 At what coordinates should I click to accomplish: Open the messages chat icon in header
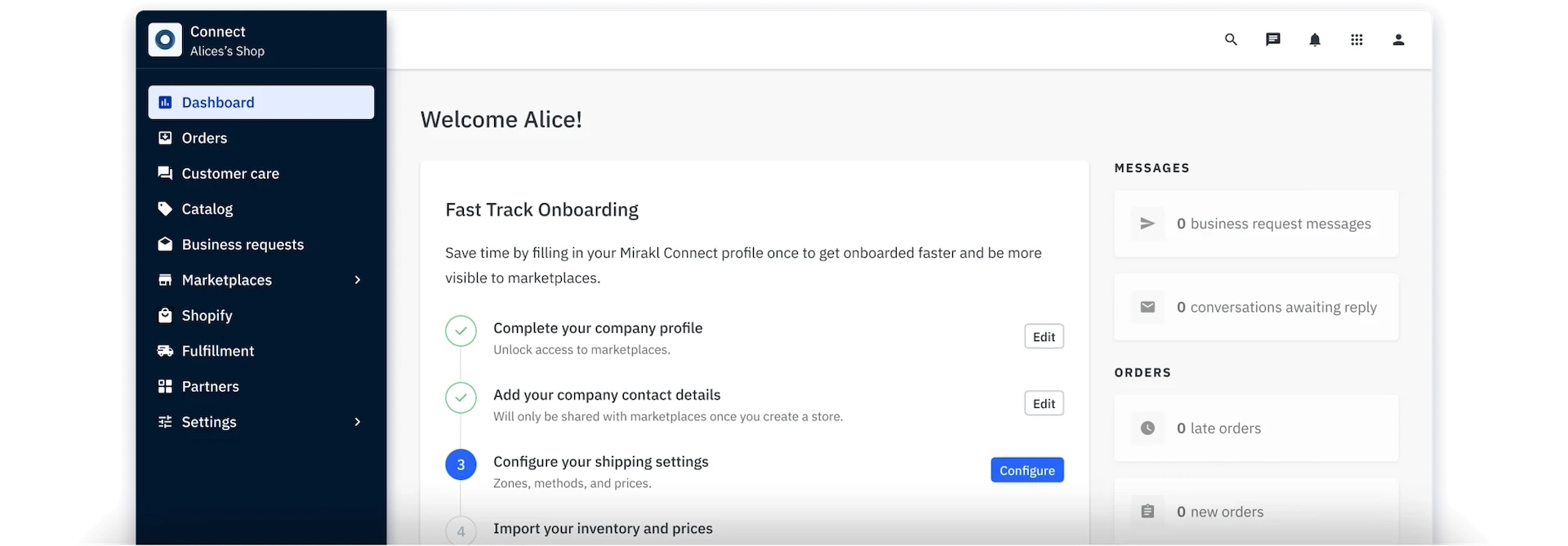point(1272,39)
